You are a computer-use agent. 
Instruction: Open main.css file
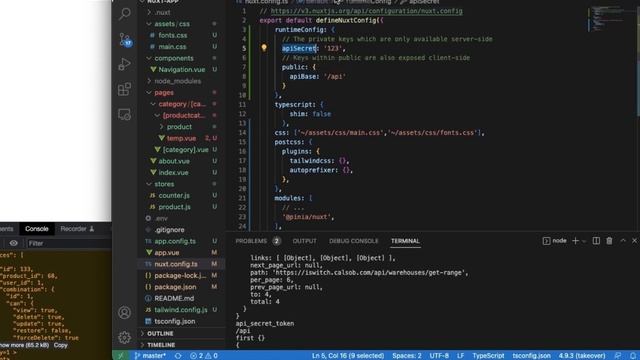[x=172, y=47]
